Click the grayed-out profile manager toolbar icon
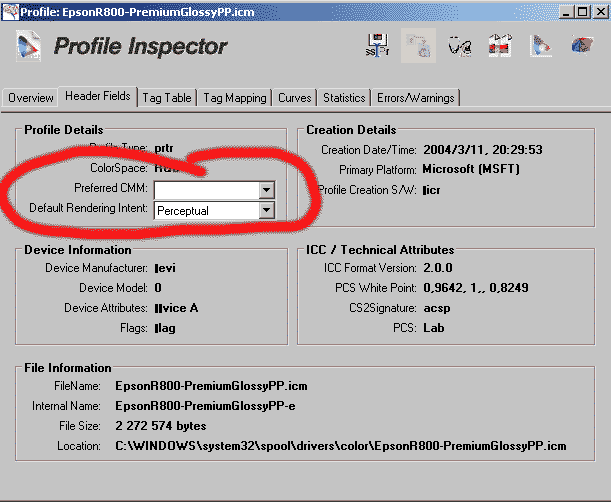Viewport: 611px width, 502px height. tap(419, 46)
